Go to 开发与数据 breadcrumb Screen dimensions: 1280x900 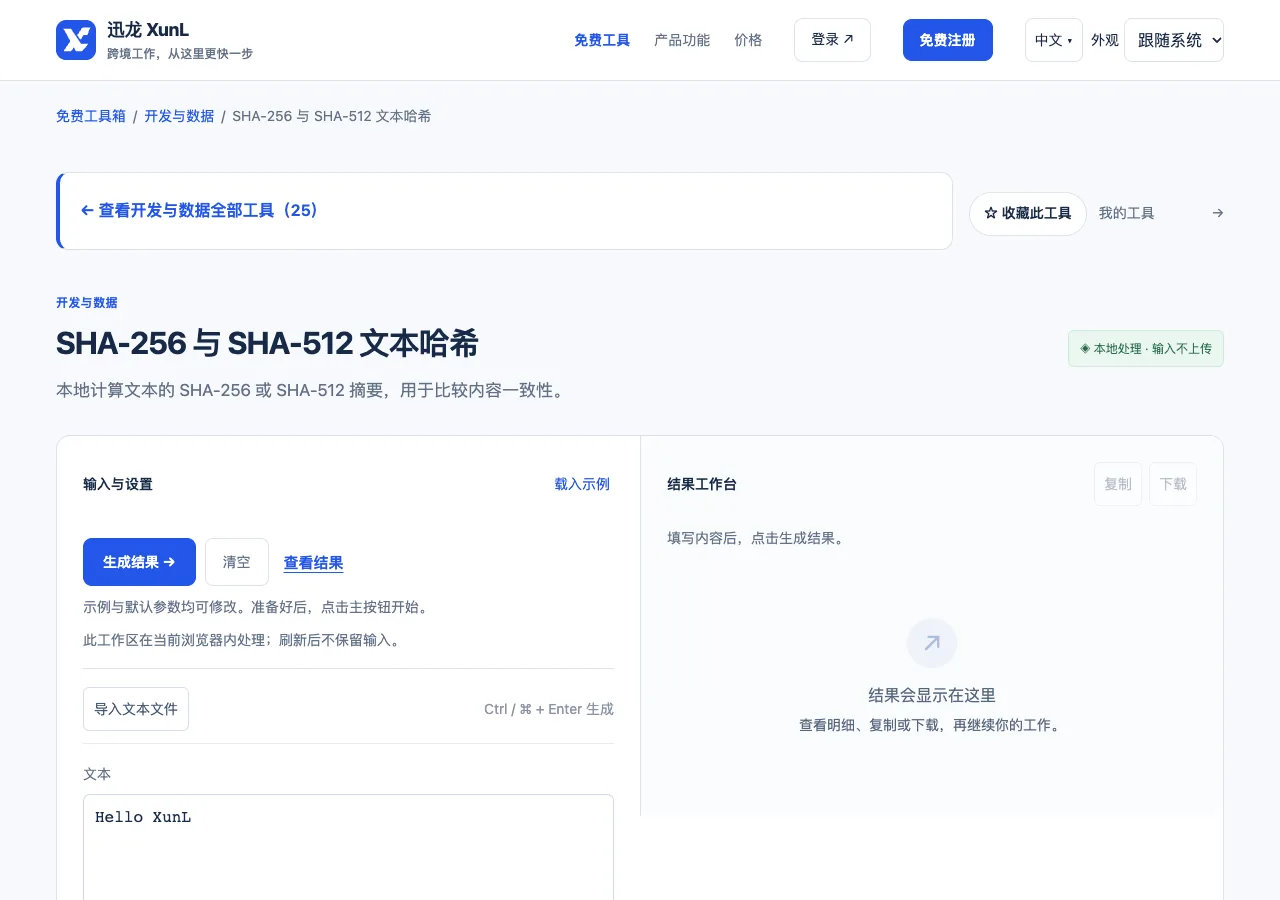pyautogui.click(x=179, y=116)
